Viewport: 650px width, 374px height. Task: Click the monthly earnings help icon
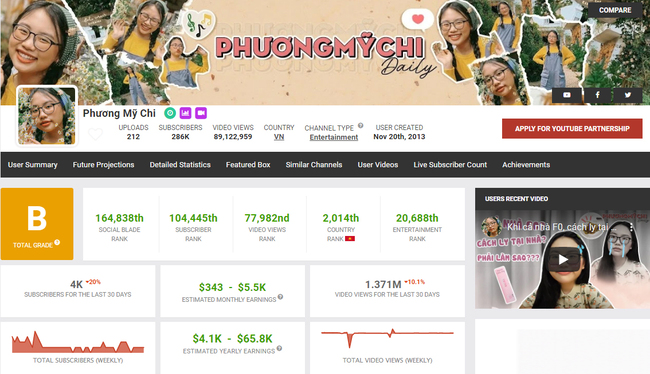click(x=280, y=296)
